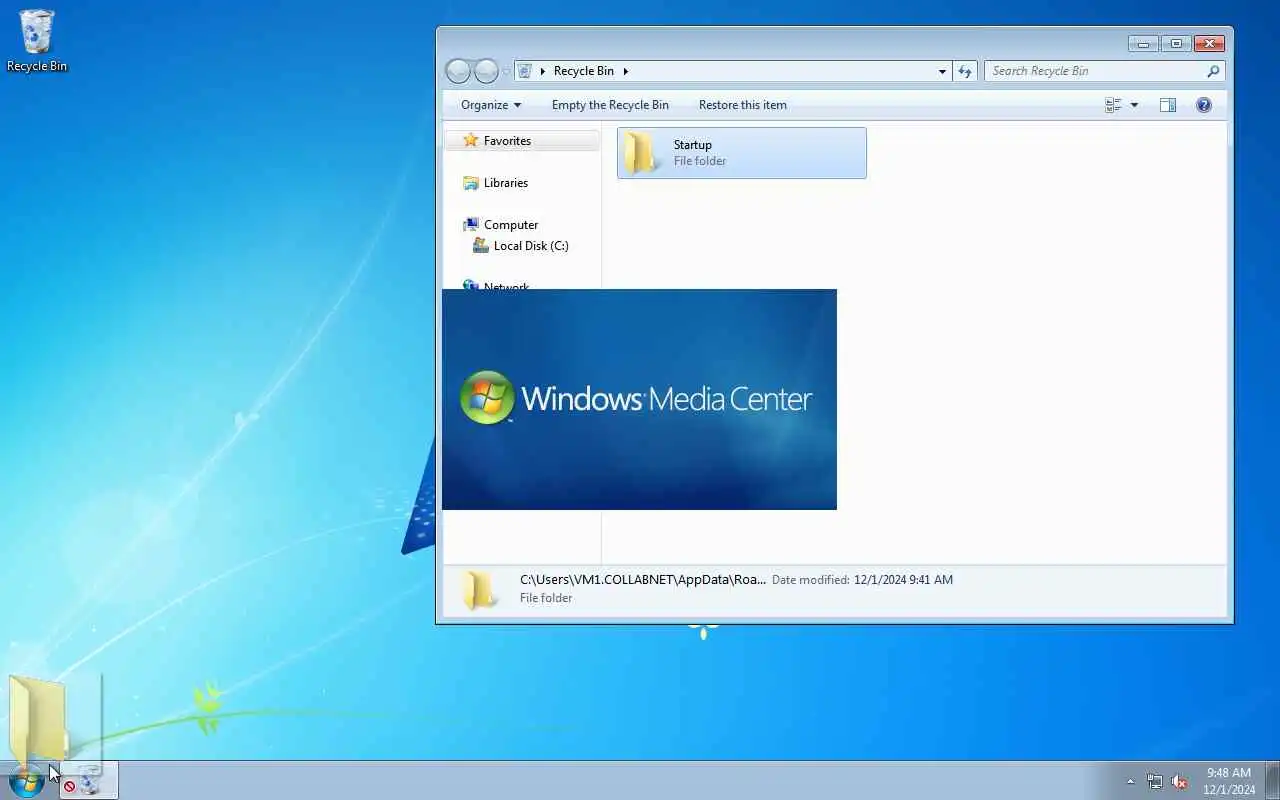Change your view using the view icon

point(1113,105)
